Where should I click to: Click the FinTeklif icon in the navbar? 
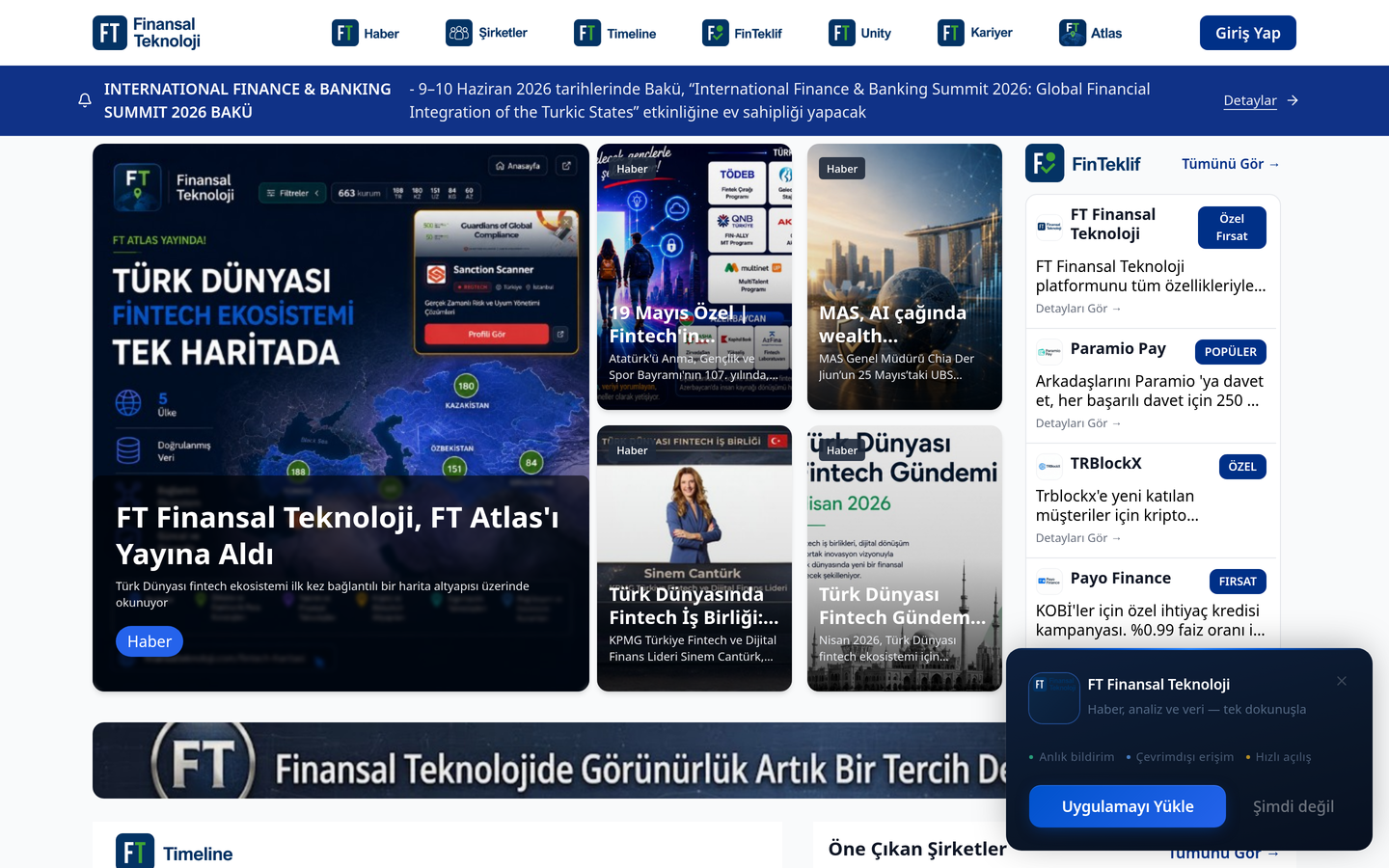coord(716,33)
